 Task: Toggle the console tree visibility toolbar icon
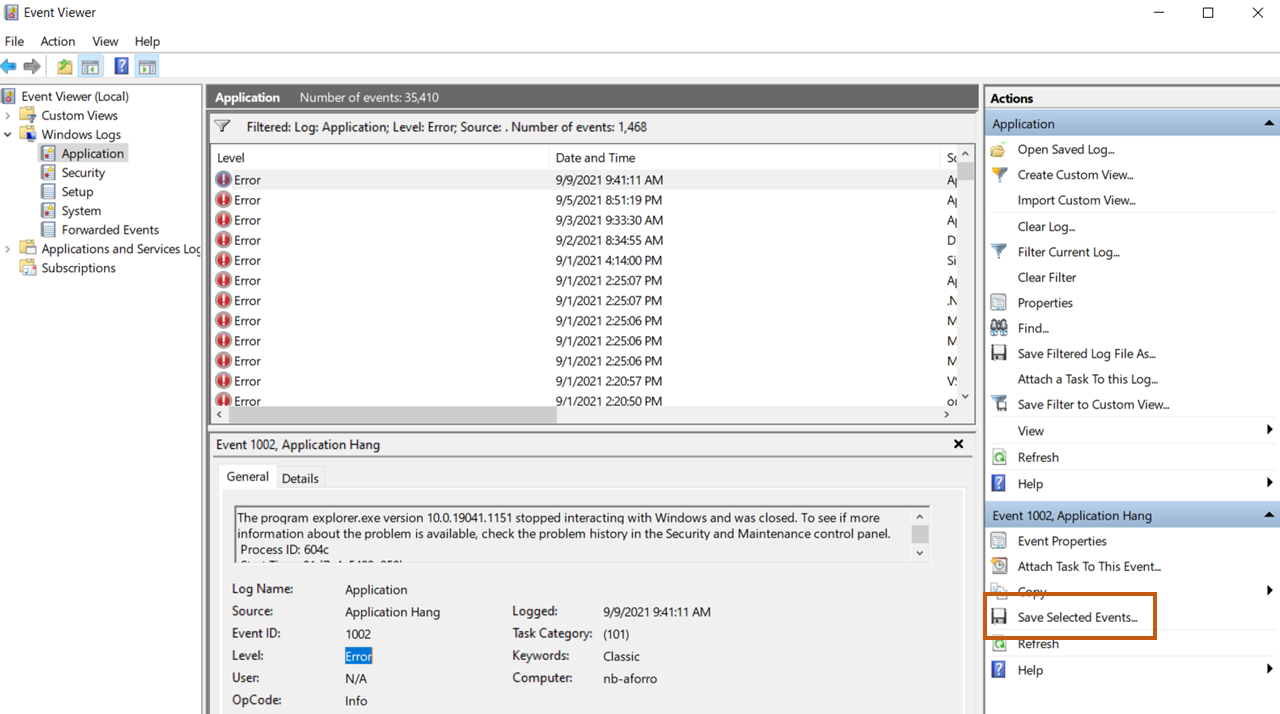click(x=90, y=66)
